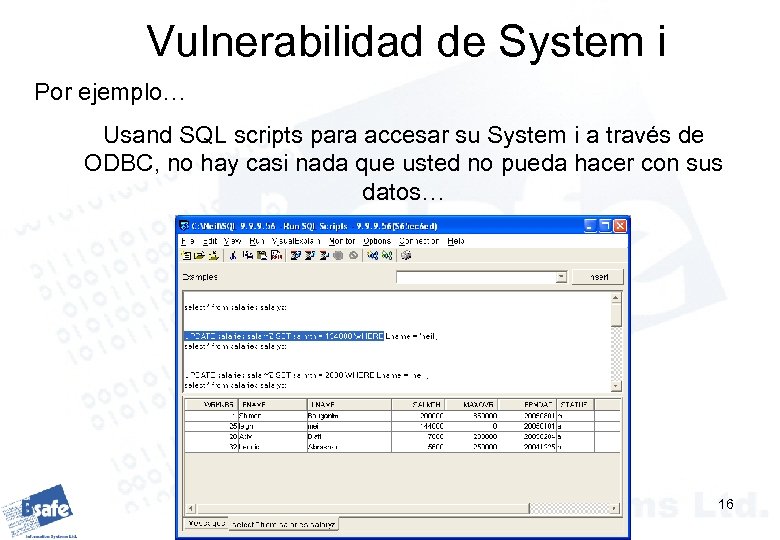Viewport: 780px width, 540px height.
Task: Click the script editor vertical scrollbar thumb
Action: [616, 315]
